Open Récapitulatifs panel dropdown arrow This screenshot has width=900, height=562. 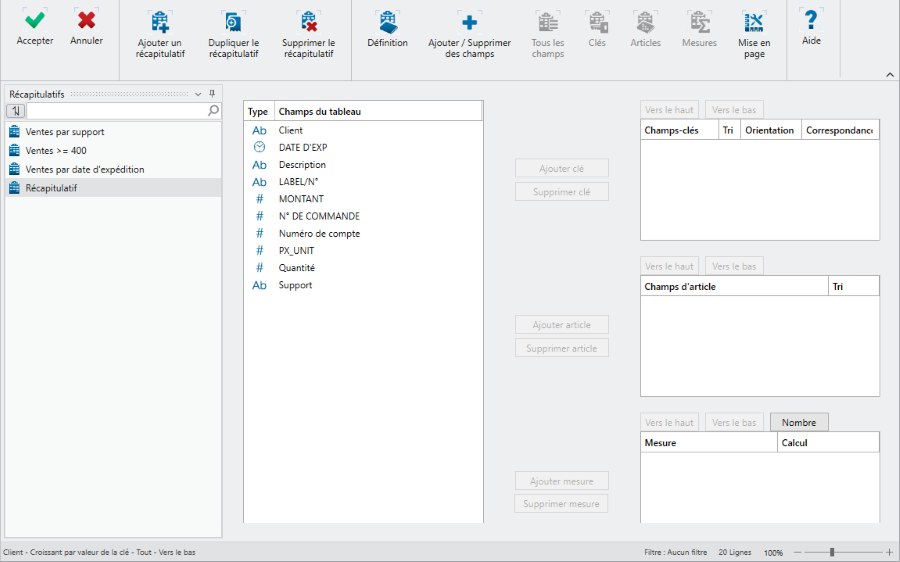(x=198, y=94)
